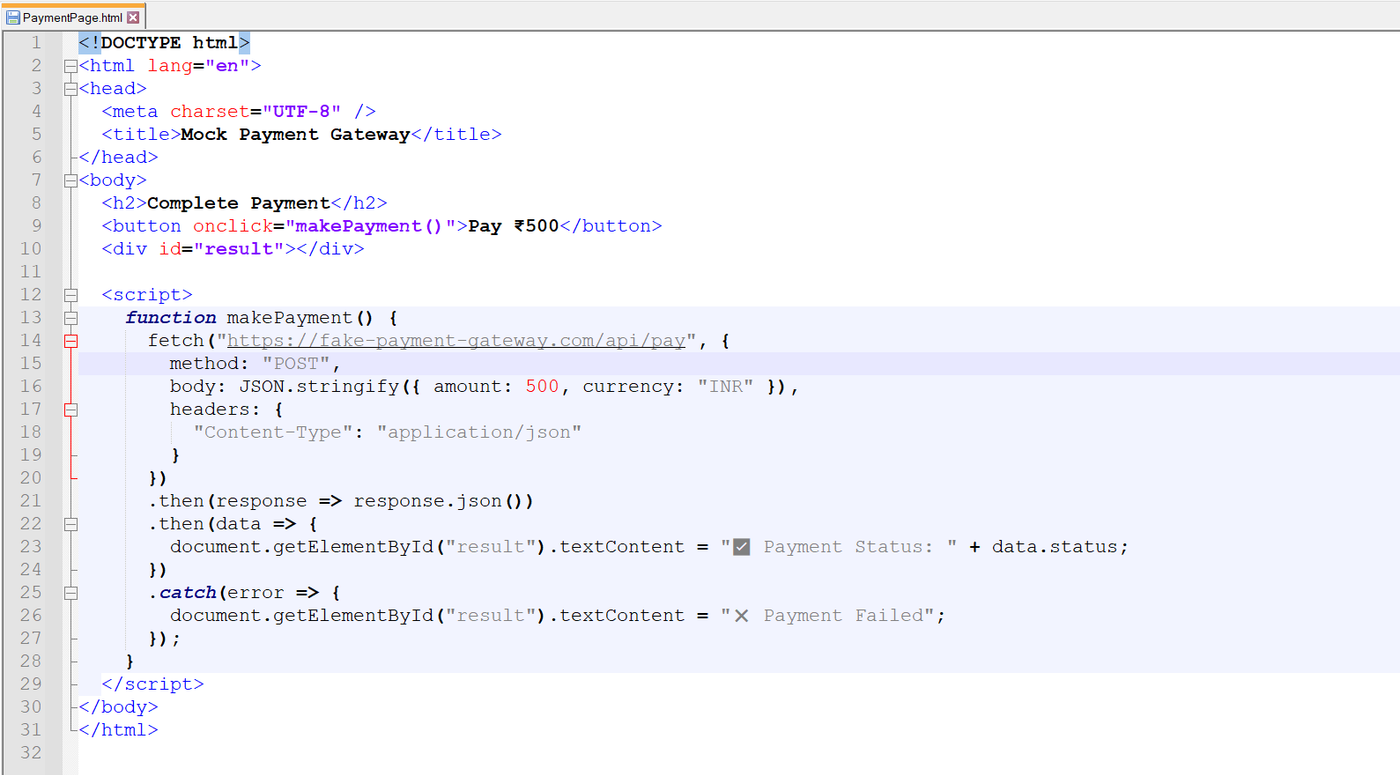Viewport: 1400px width, 775px height.
Task: Collapse the head section fold on line 3
Action: (70, 89)
